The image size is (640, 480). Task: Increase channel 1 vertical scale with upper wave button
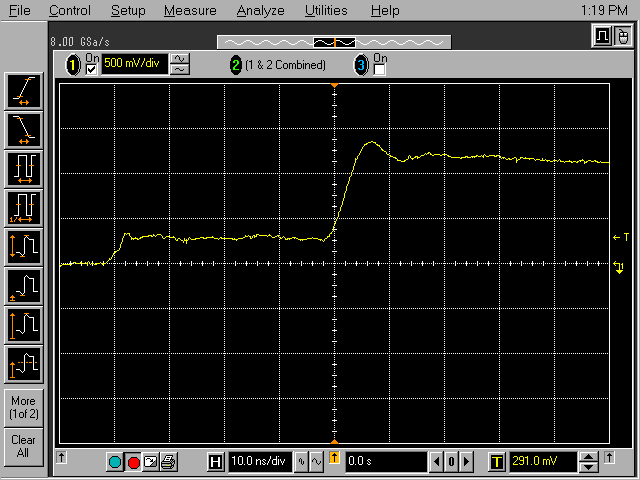click(180, 59)
